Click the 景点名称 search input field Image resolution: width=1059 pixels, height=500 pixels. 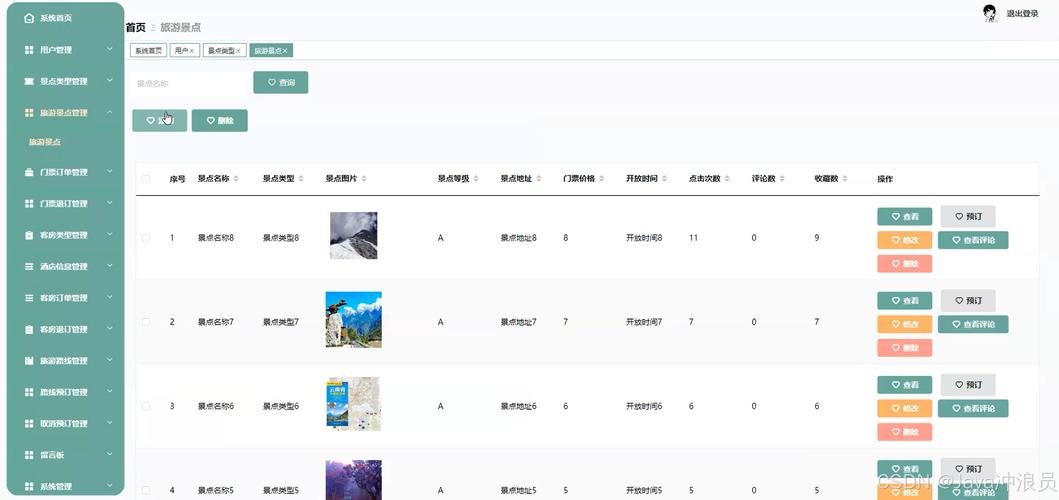tap(190, 84)
